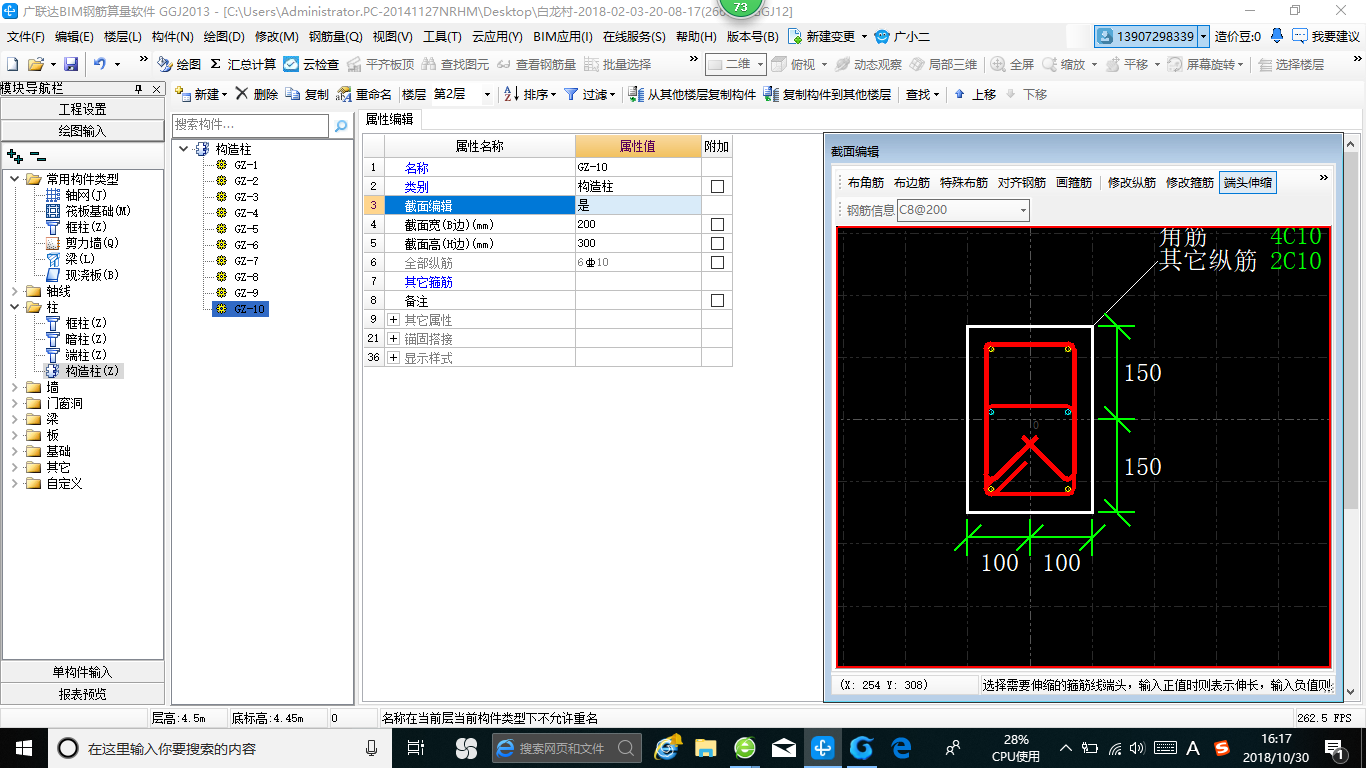Click the microphone icon in taskbar search
Screen dimensions: 1366x768
pos(372,747)
